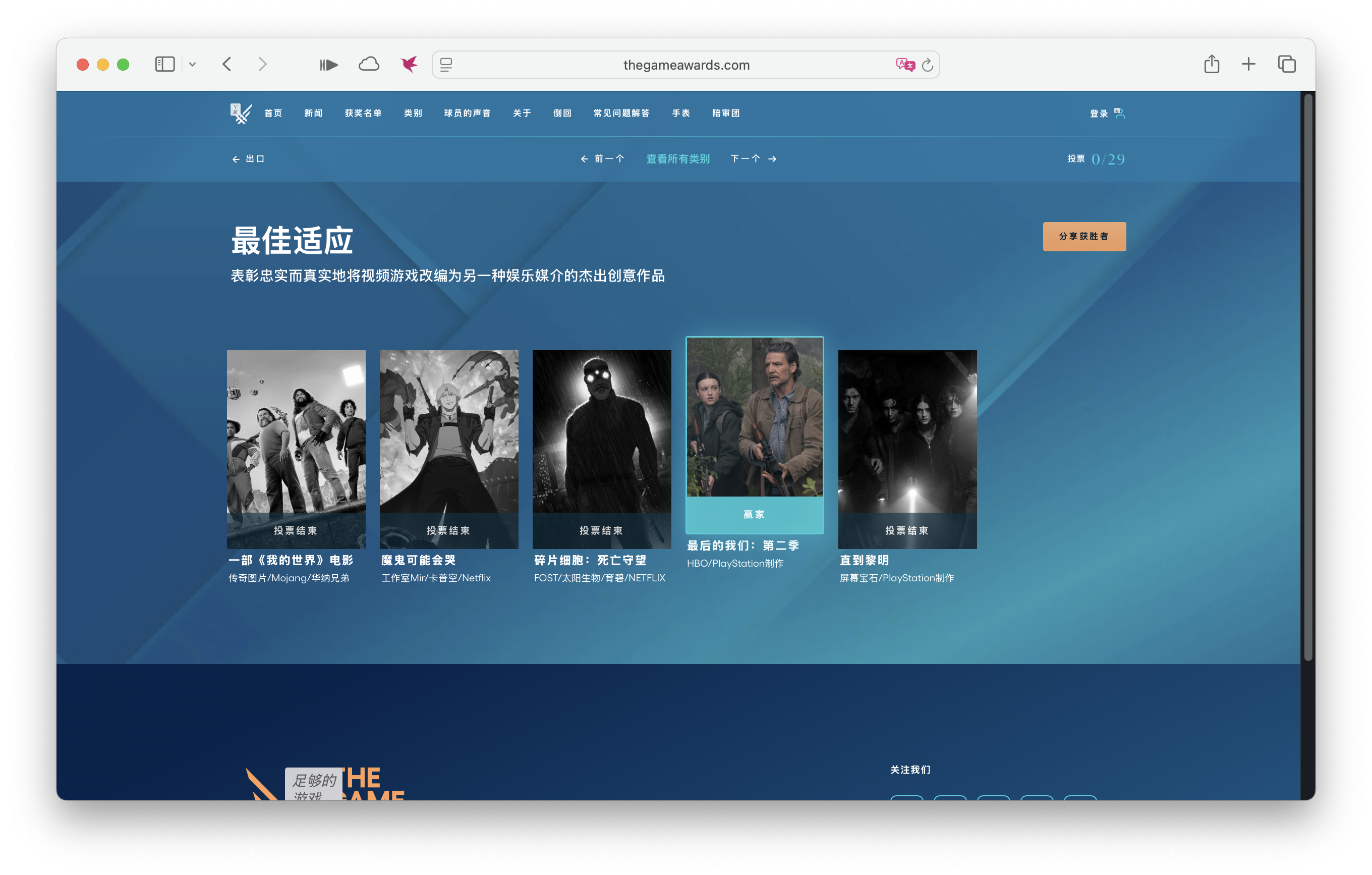Open the 常见问题解答 menu item
Screen dimensions: 1372x875
point(622,113)
